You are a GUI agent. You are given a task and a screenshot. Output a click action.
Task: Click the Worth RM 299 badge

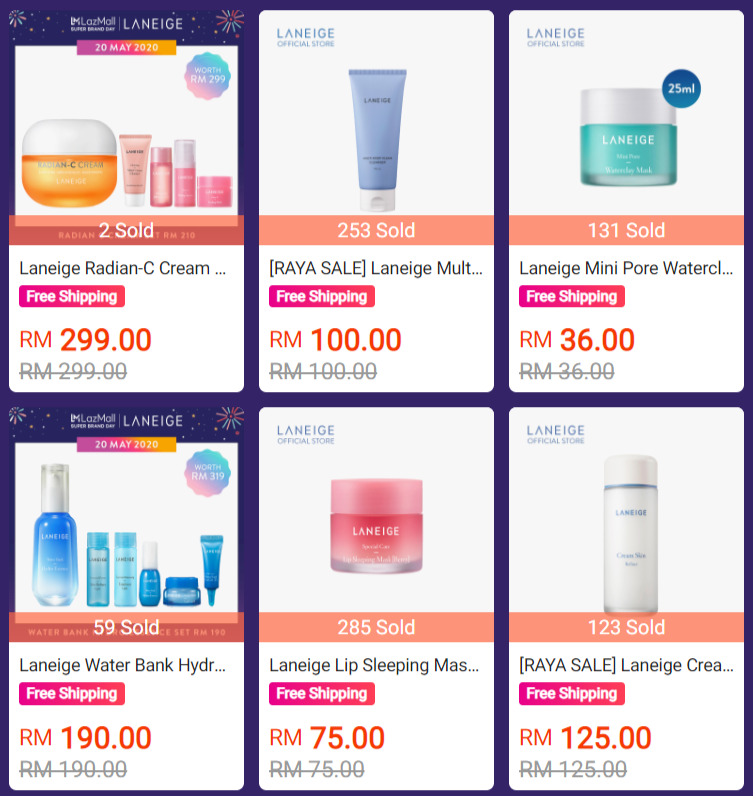point(208,75)
